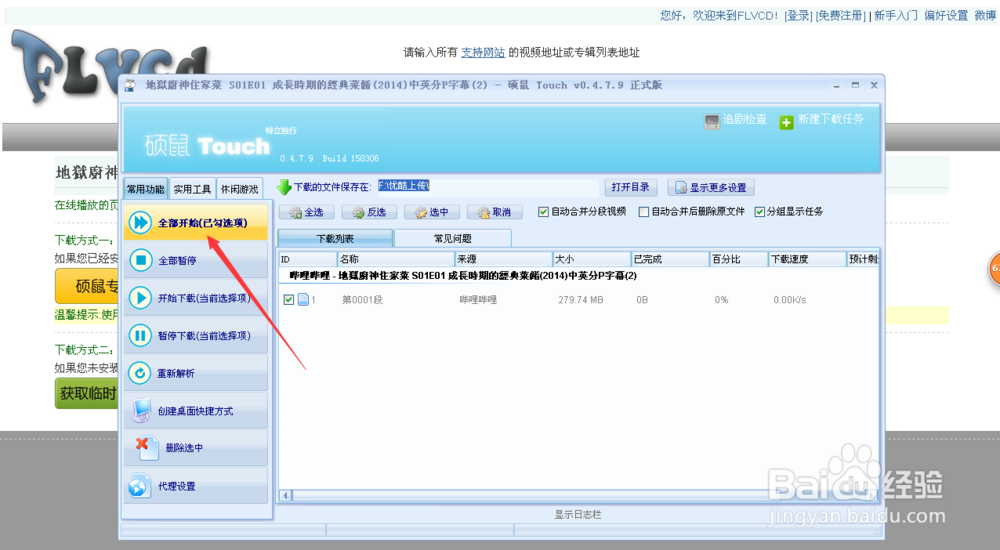Image resolution: width=1000 pixels, height=550 pixels.
Task: Click the green download arrow icon next to the save path
Action: (x=284, y=187)
